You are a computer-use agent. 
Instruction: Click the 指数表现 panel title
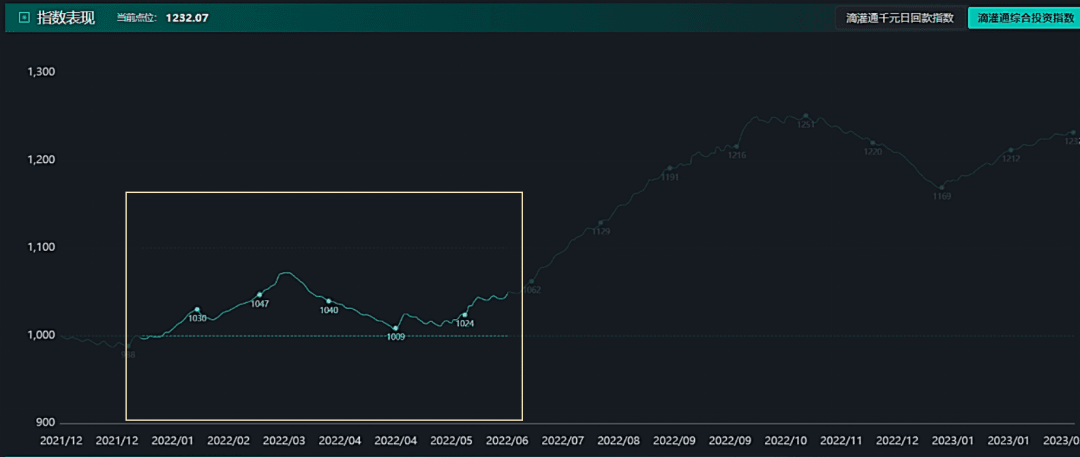(66, 17)
